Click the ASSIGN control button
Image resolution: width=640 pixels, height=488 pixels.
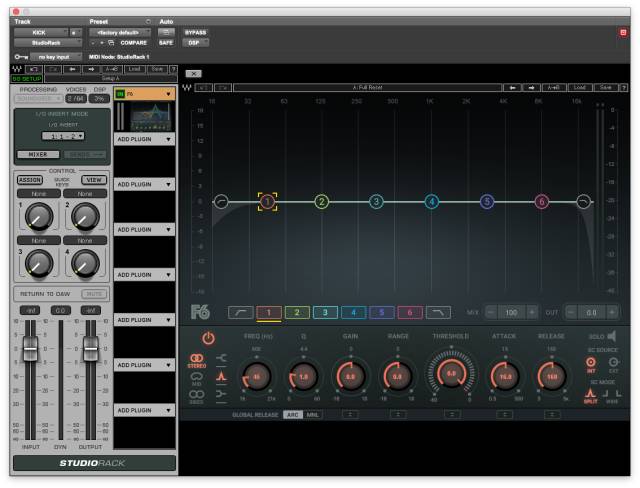pos(30,180)
